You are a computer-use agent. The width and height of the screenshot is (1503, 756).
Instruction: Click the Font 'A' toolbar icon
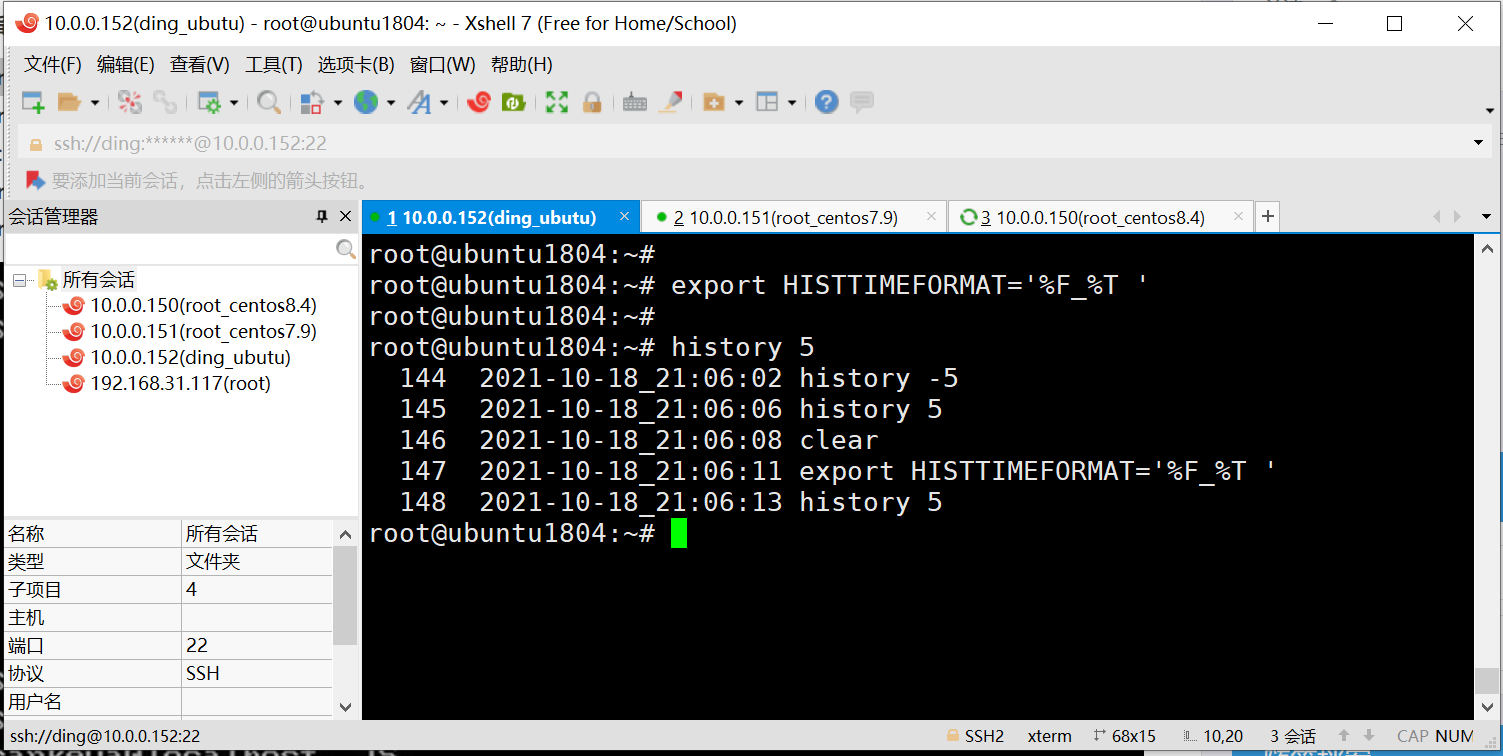419,102
